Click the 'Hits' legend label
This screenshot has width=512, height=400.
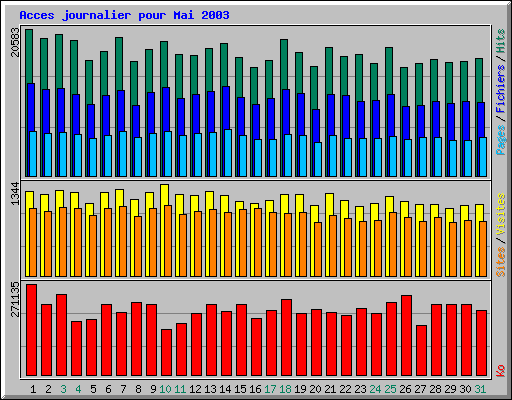[x=501, y=41]
